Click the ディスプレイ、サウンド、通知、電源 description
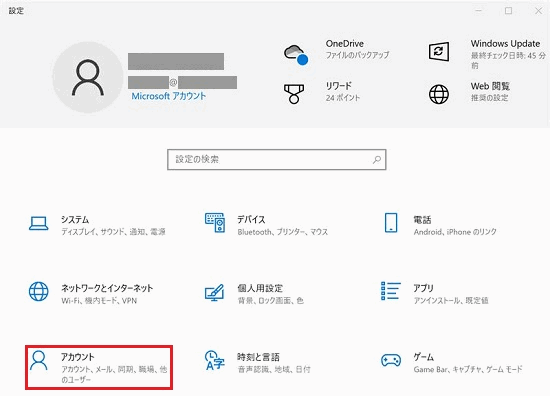 tap(113, 232)
